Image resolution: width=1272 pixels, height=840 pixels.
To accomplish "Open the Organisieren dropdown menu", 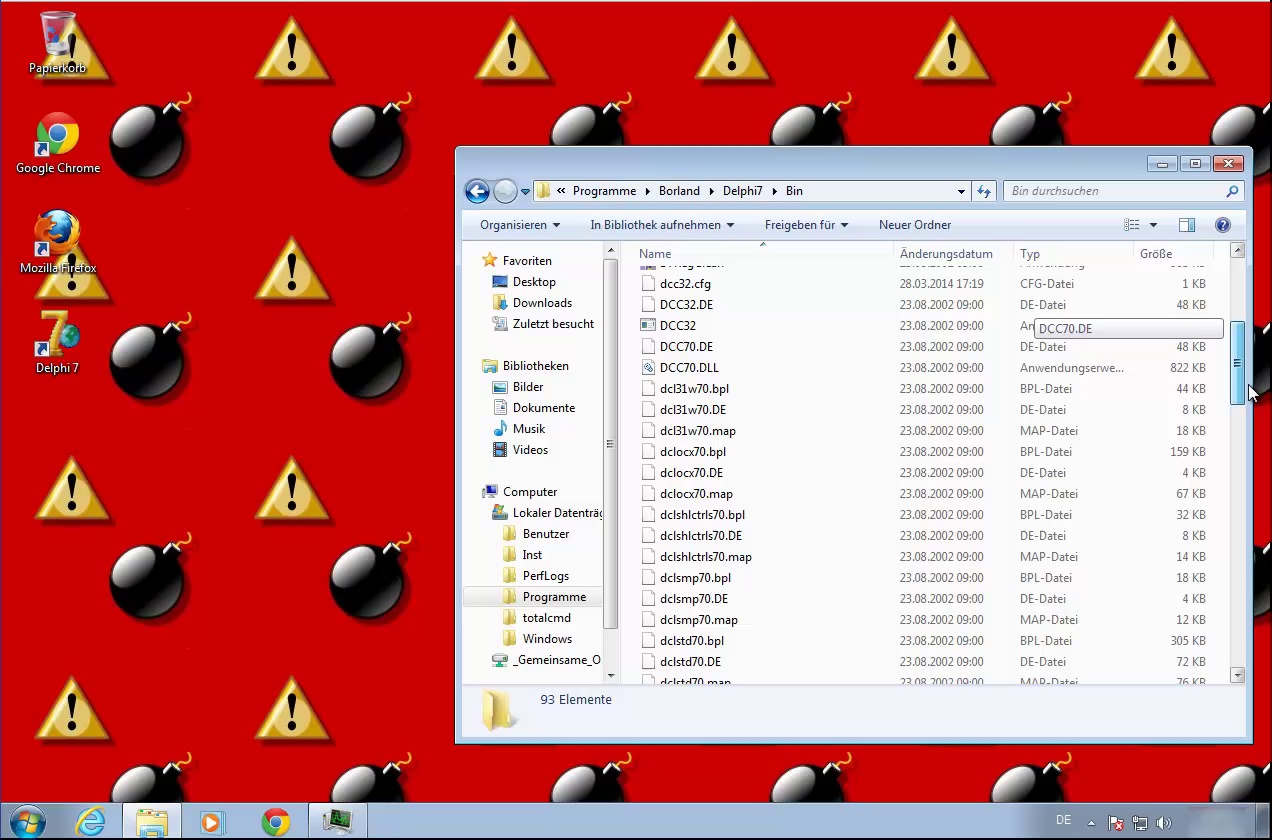I will pyautogui.click(x=520, y=225).
